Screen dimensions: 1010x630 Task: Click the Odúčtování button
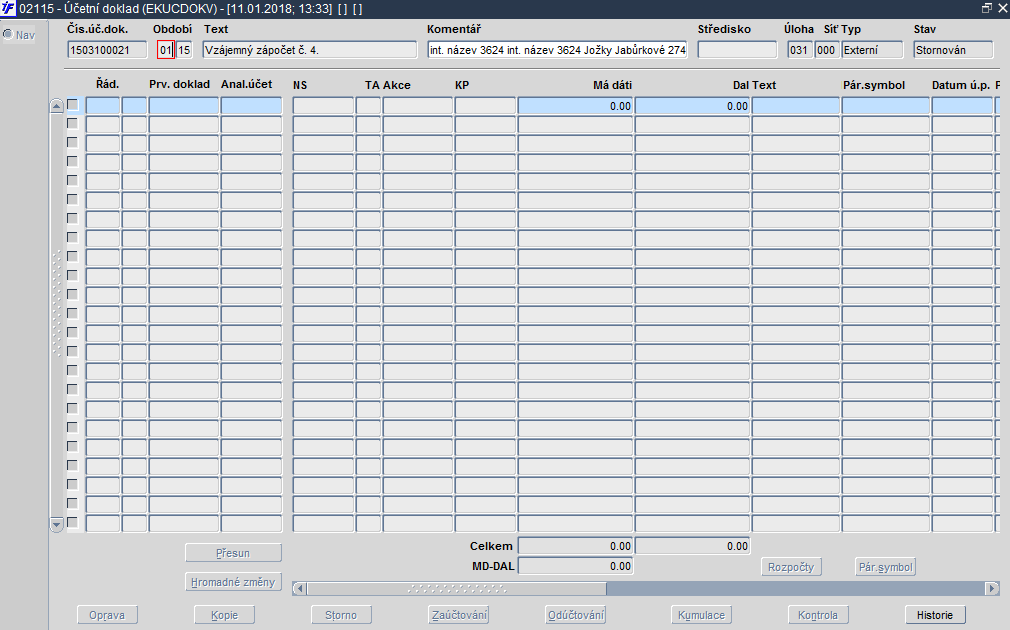(576, 615)
